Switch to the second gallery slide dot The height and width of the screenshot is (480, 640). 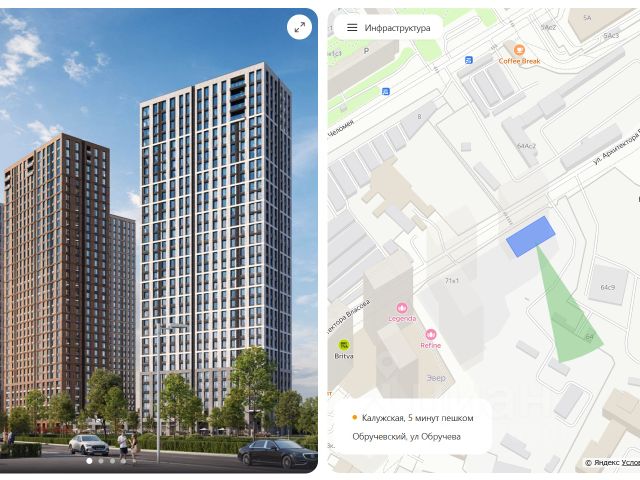(101, 461)
